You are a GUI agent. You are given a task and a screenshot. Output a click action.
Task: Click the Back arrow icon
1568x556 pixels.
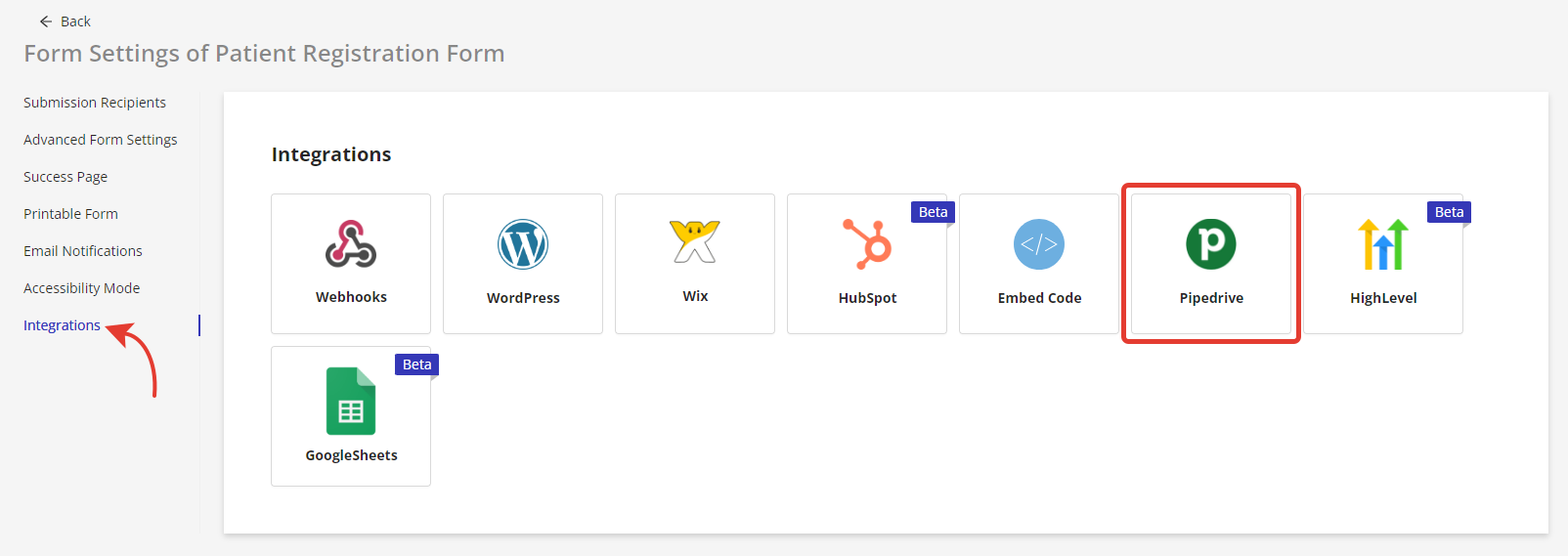point(46,21)
